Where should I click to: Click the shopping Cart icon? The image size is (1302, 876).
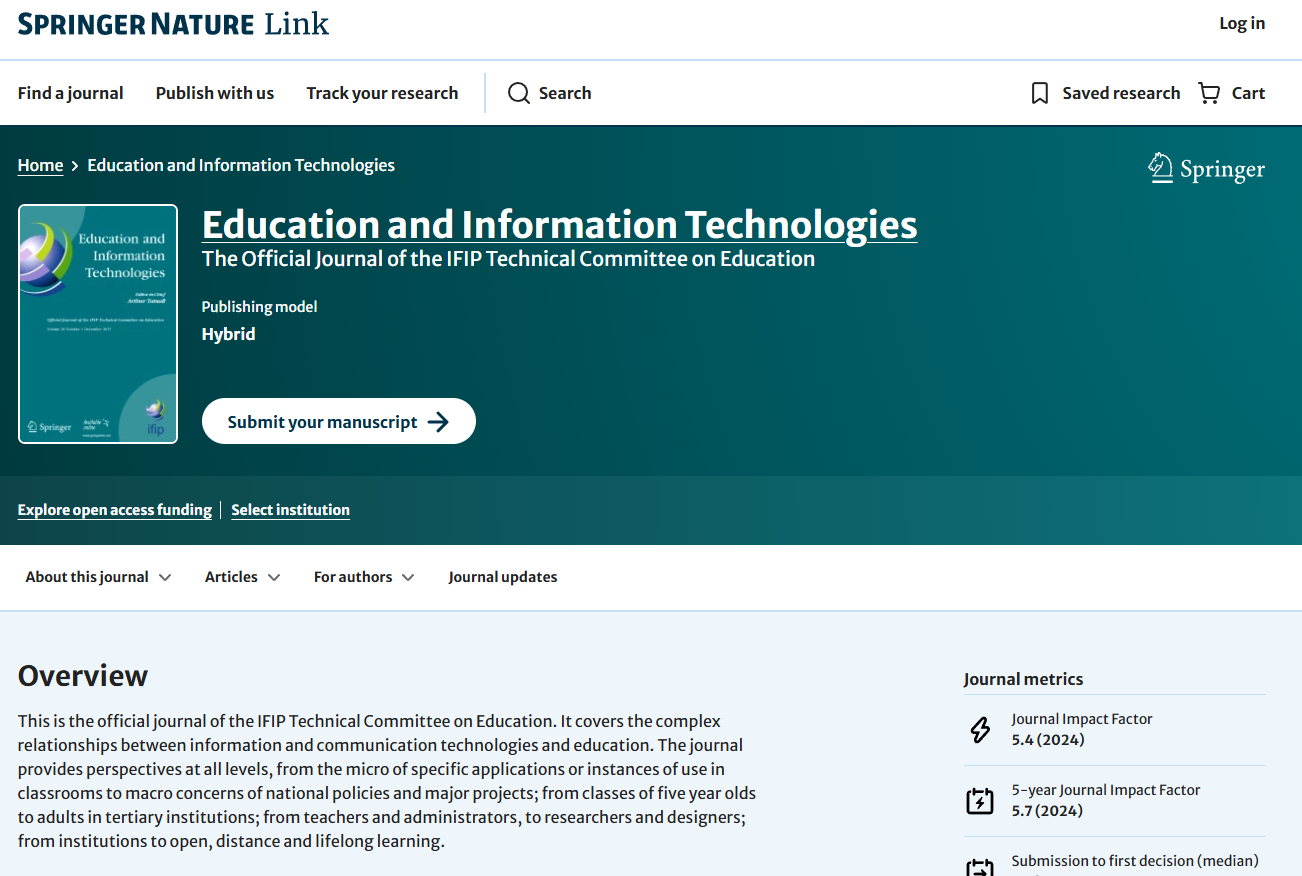click(1209, 93)
